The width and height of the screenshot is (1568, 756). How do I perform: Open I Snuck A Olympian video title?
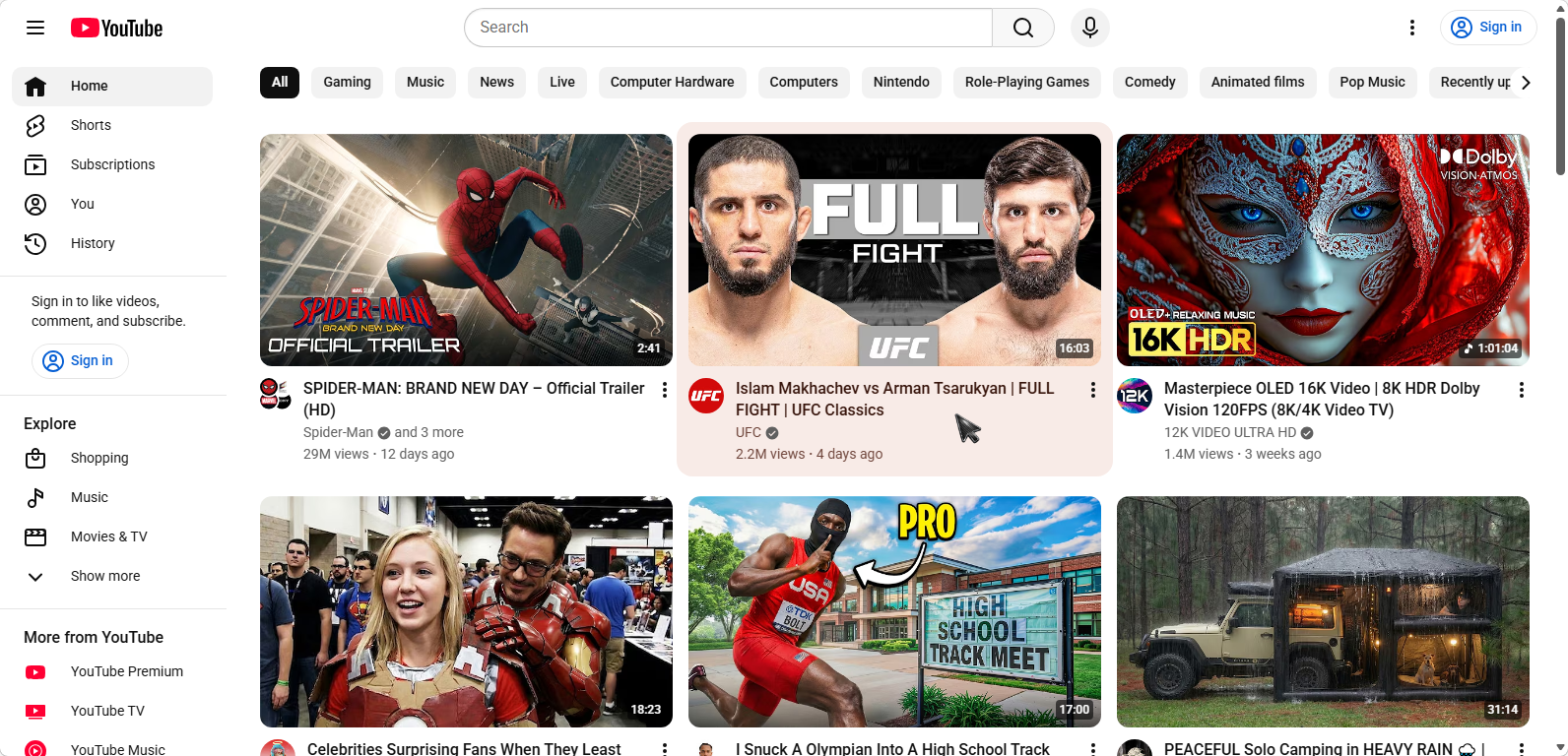pos(892,749)
